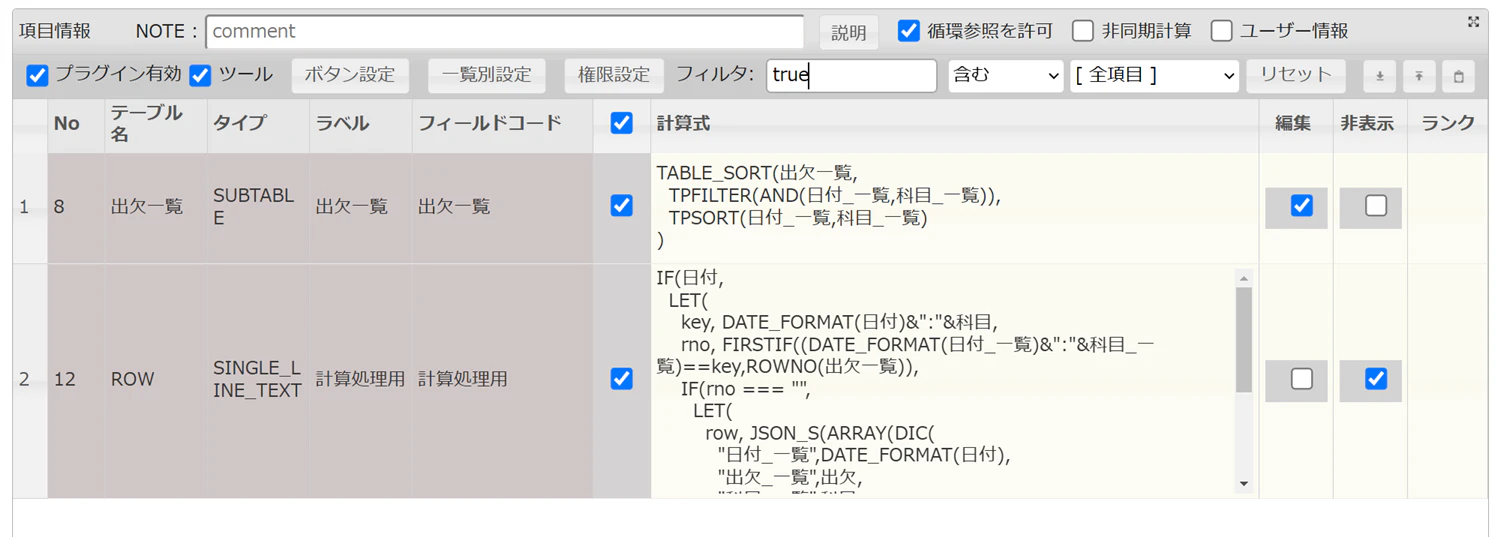Click the No 8 cell
The image size is (1506, 537).
[76, 207]
